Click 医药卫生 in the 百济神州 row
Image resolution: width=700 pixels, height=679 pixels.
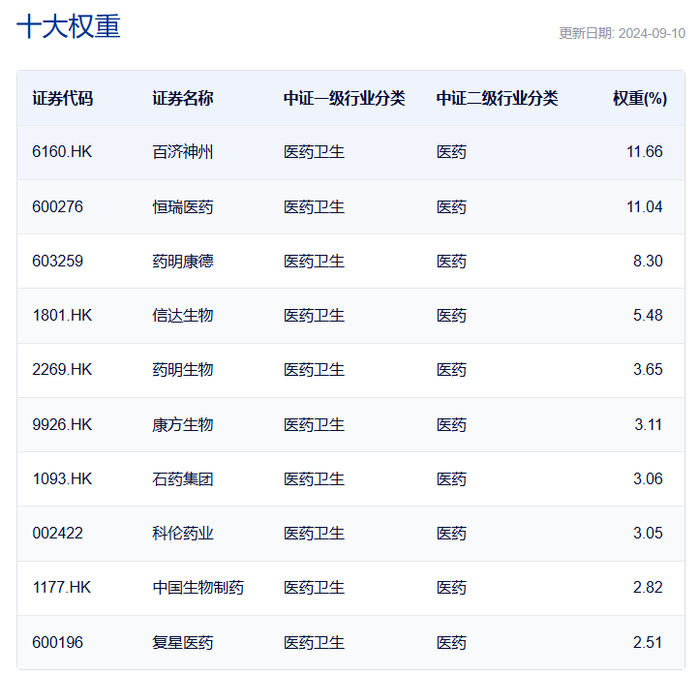click(x=314, y=152)
